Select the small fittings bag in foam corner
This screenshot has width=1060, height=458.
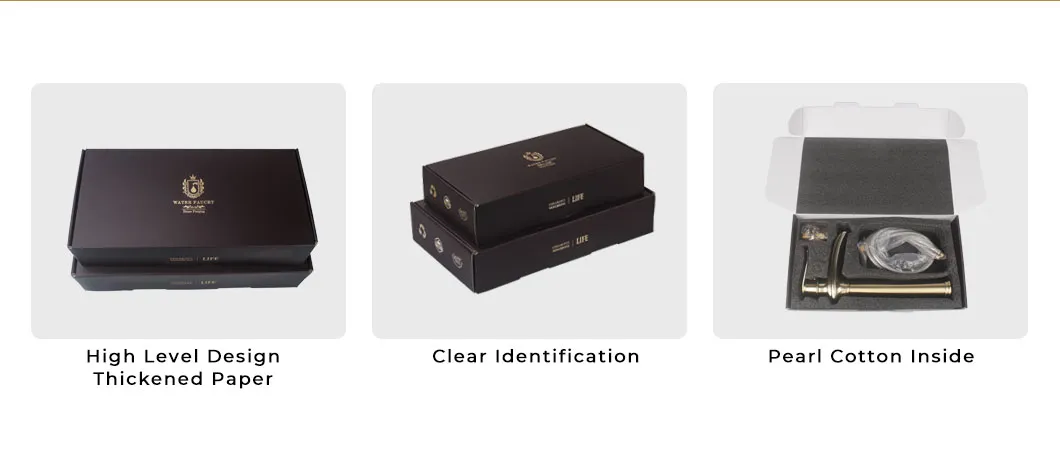[x=815, y=232]
